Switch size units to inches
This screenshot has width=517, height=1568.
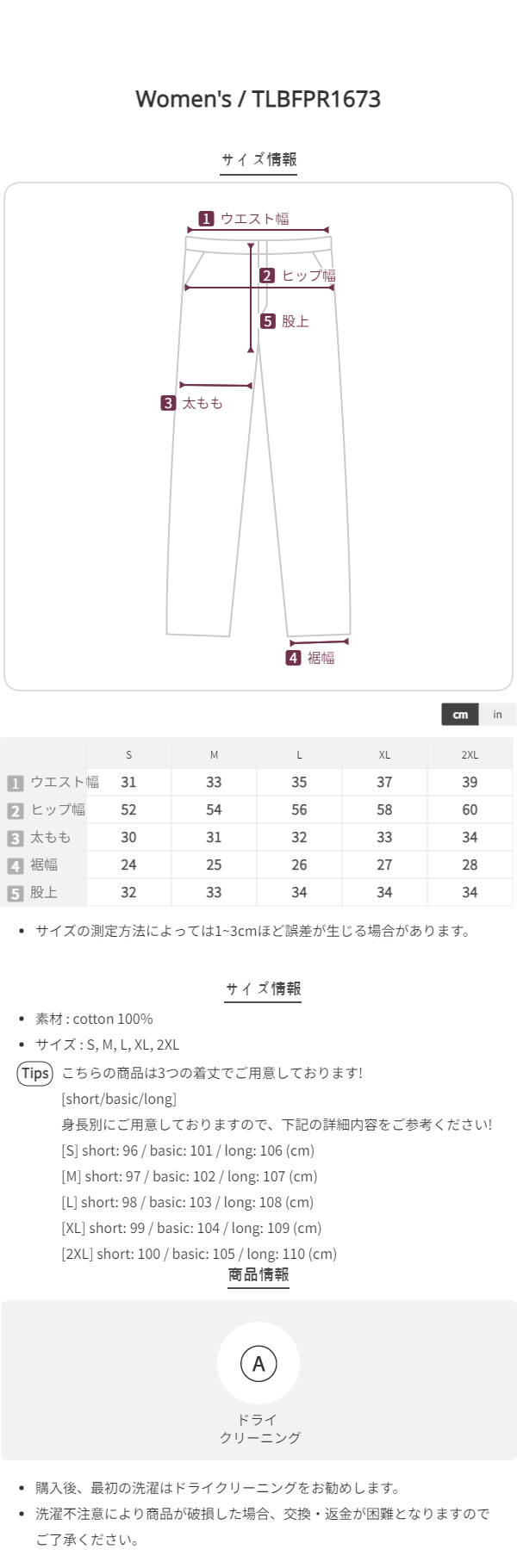[497, 715]
